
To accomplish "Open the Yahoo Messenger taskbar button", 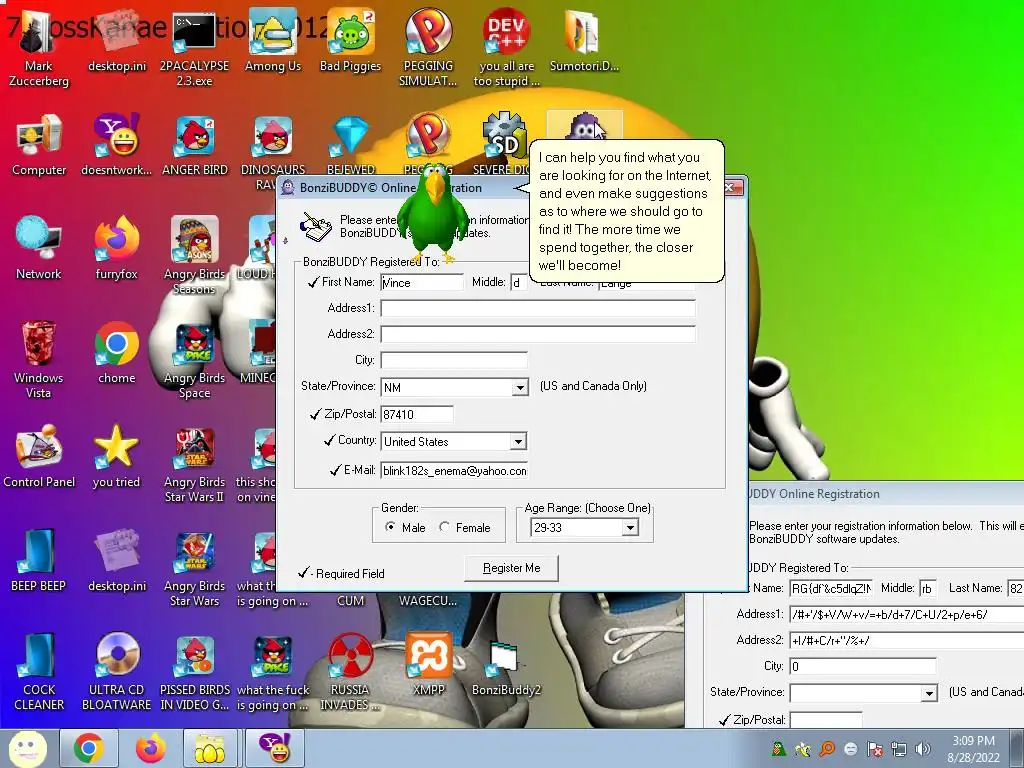I will pos(275,748).
